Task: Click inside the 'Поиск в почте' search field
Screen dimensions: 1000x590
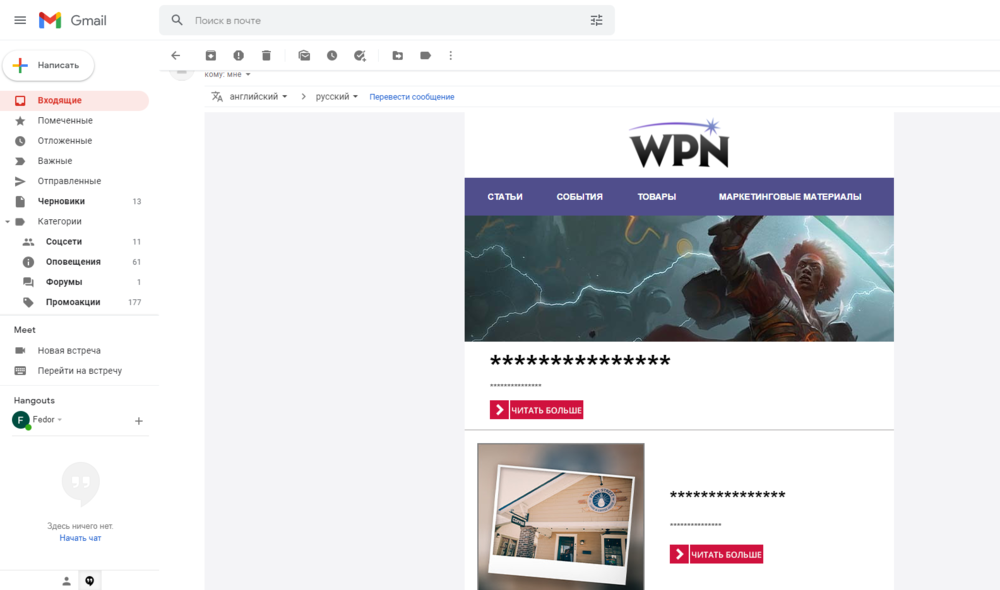Action: click(380, 20)
